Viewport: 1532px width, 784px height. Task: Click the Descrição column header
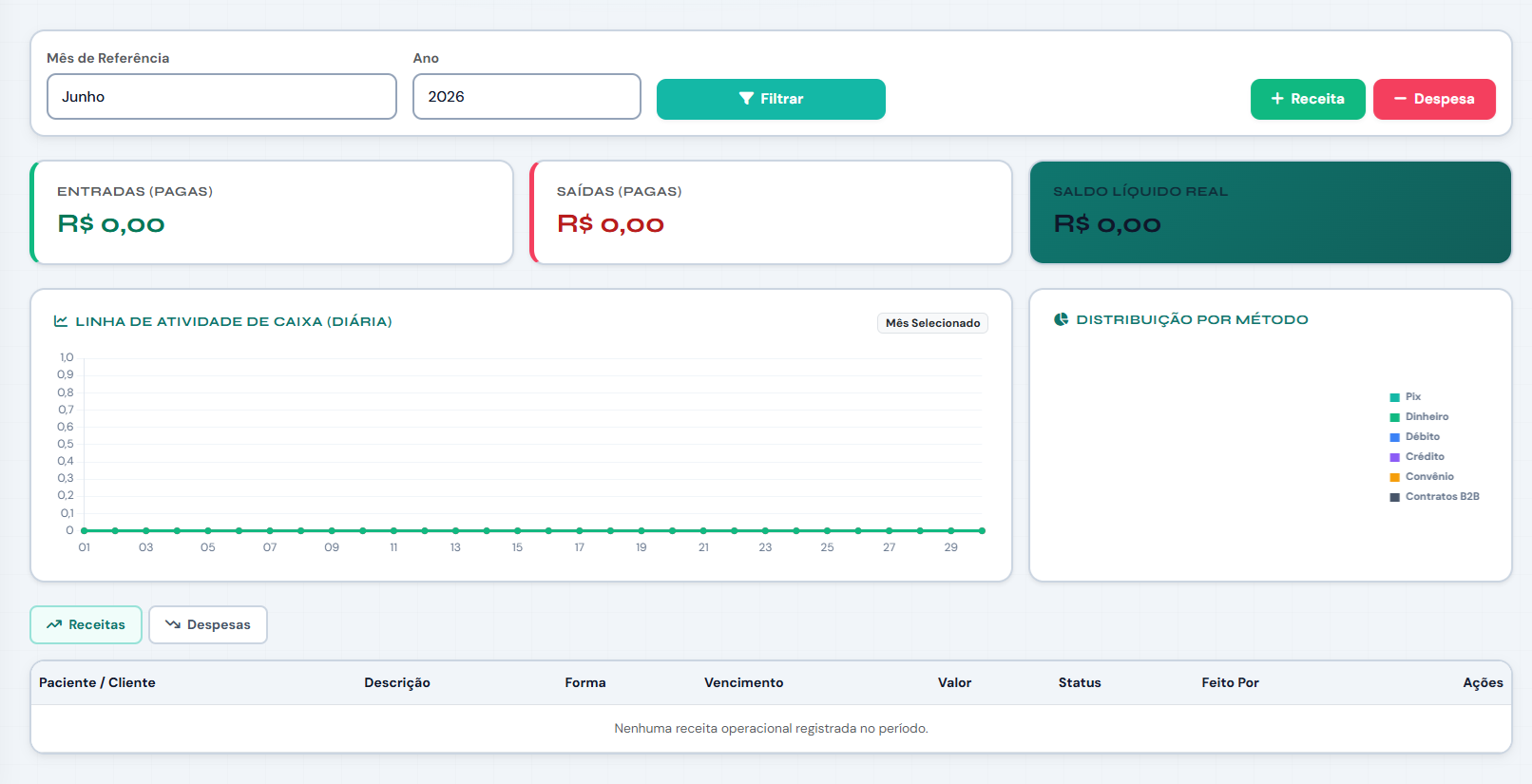pyautogui.click(x=397, y=682)
